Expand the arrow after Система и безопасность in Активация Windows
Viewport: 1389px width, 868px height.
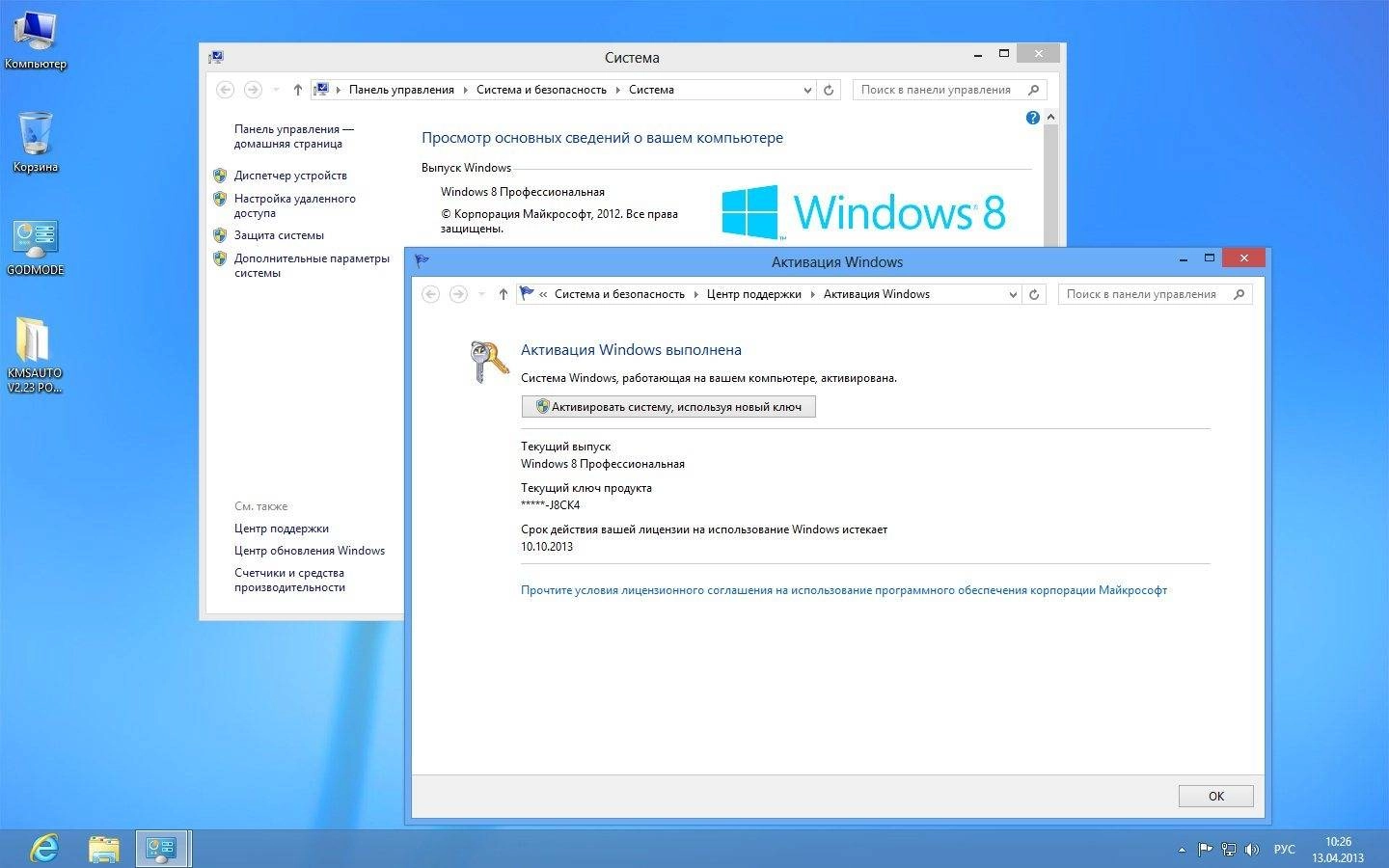tap(695, 294)
